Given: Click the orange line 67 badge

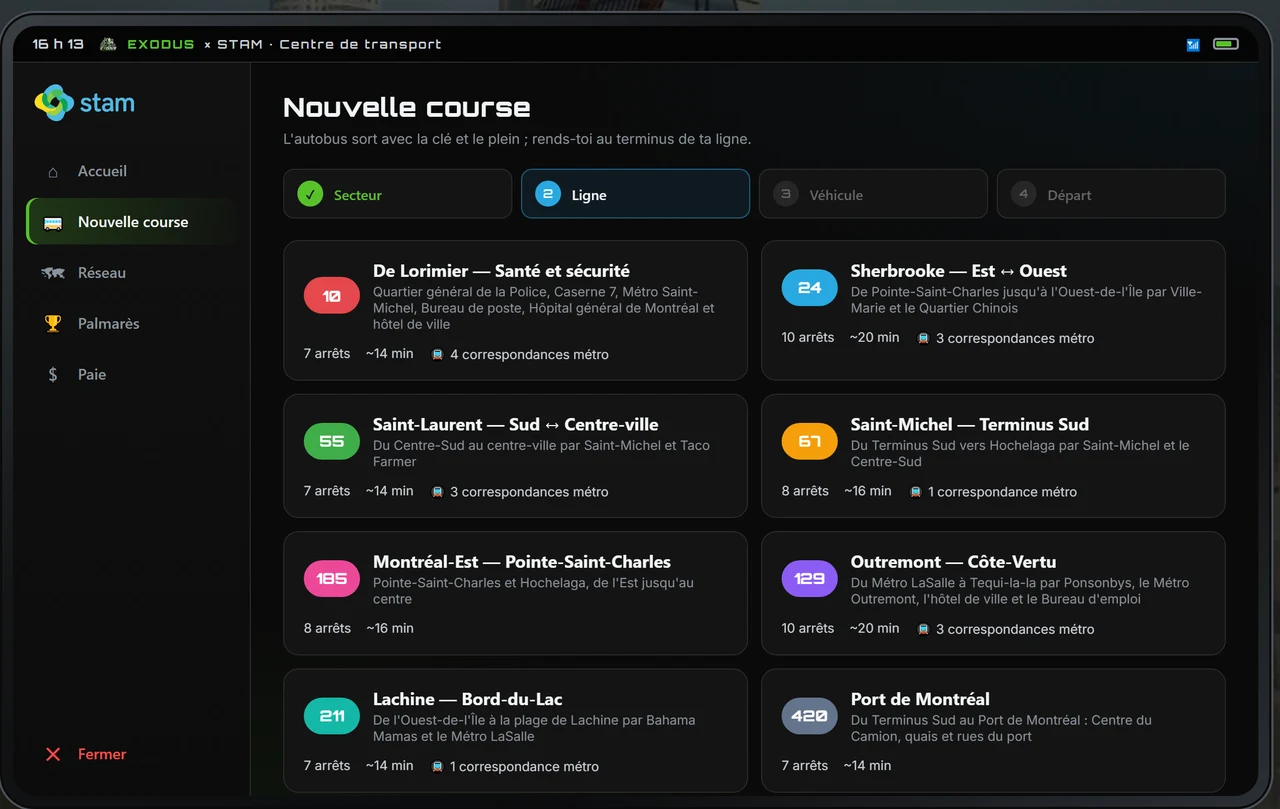Looking at the screenshot, I should [x=810, y=442].
